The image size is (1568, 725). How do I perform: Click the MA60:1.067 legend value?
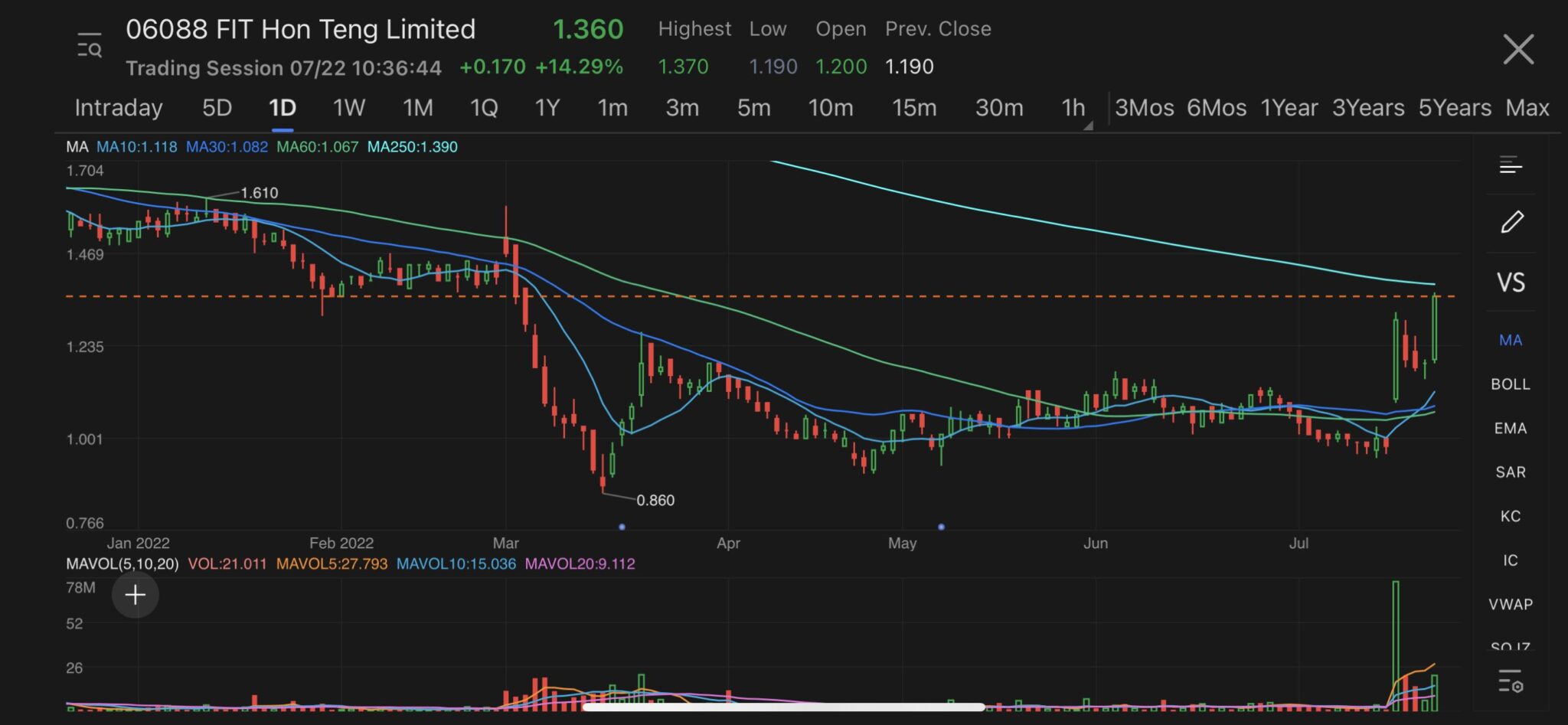click(317, 147)
